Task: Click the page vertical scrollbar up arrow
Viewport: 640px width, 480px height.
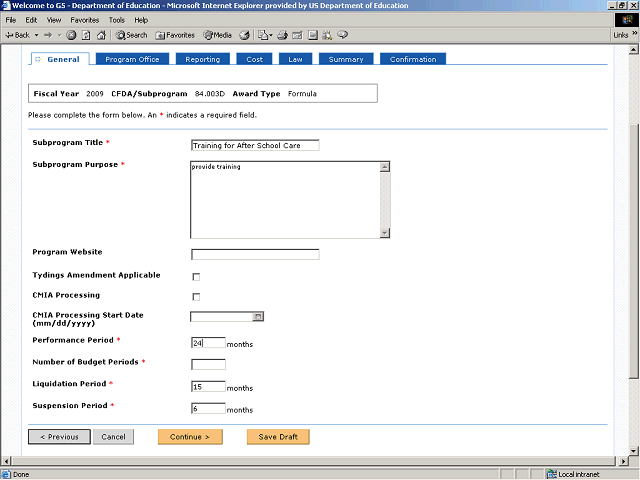Action: [x=633, y=50]
